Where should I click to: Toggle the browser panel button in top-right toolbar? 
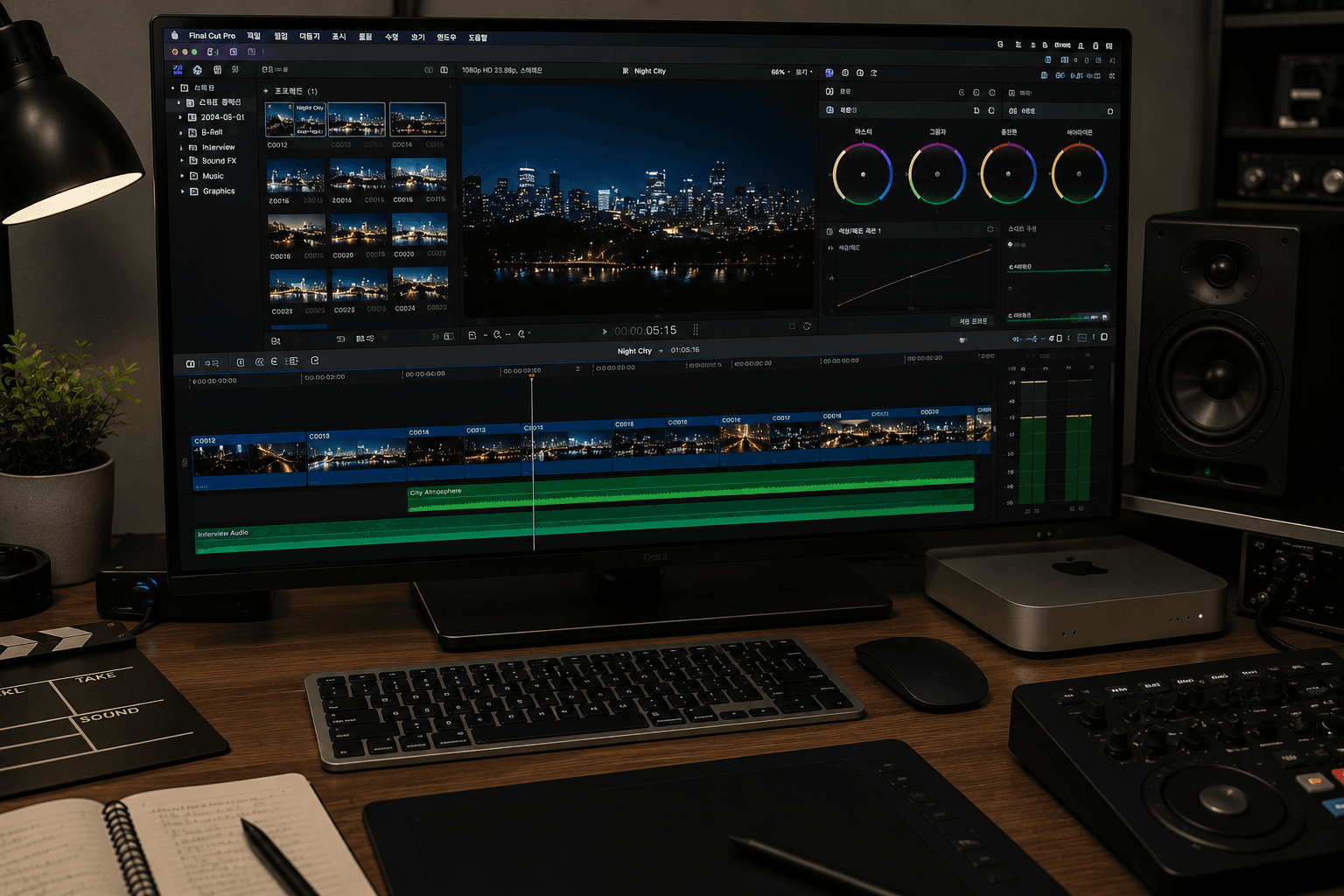[1048, 59]
